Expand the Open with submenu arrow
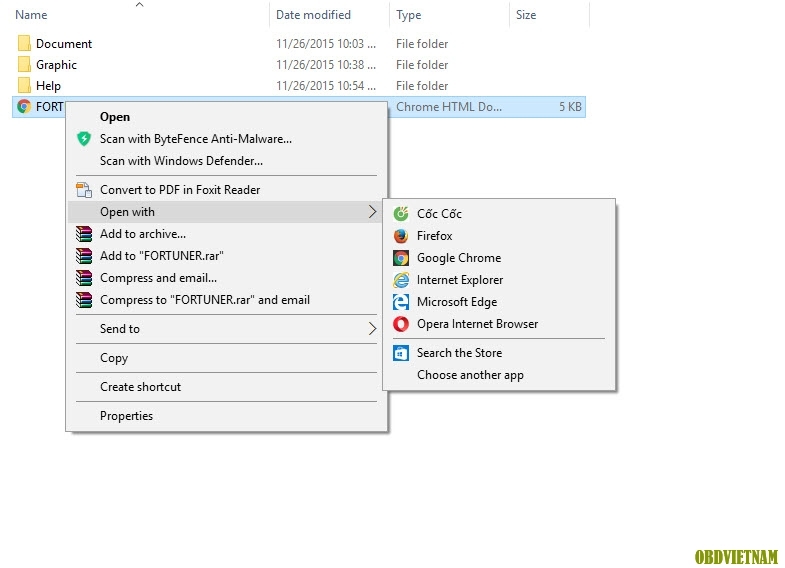The height and width of the screenshot is (568, 785). click(372, 212)
